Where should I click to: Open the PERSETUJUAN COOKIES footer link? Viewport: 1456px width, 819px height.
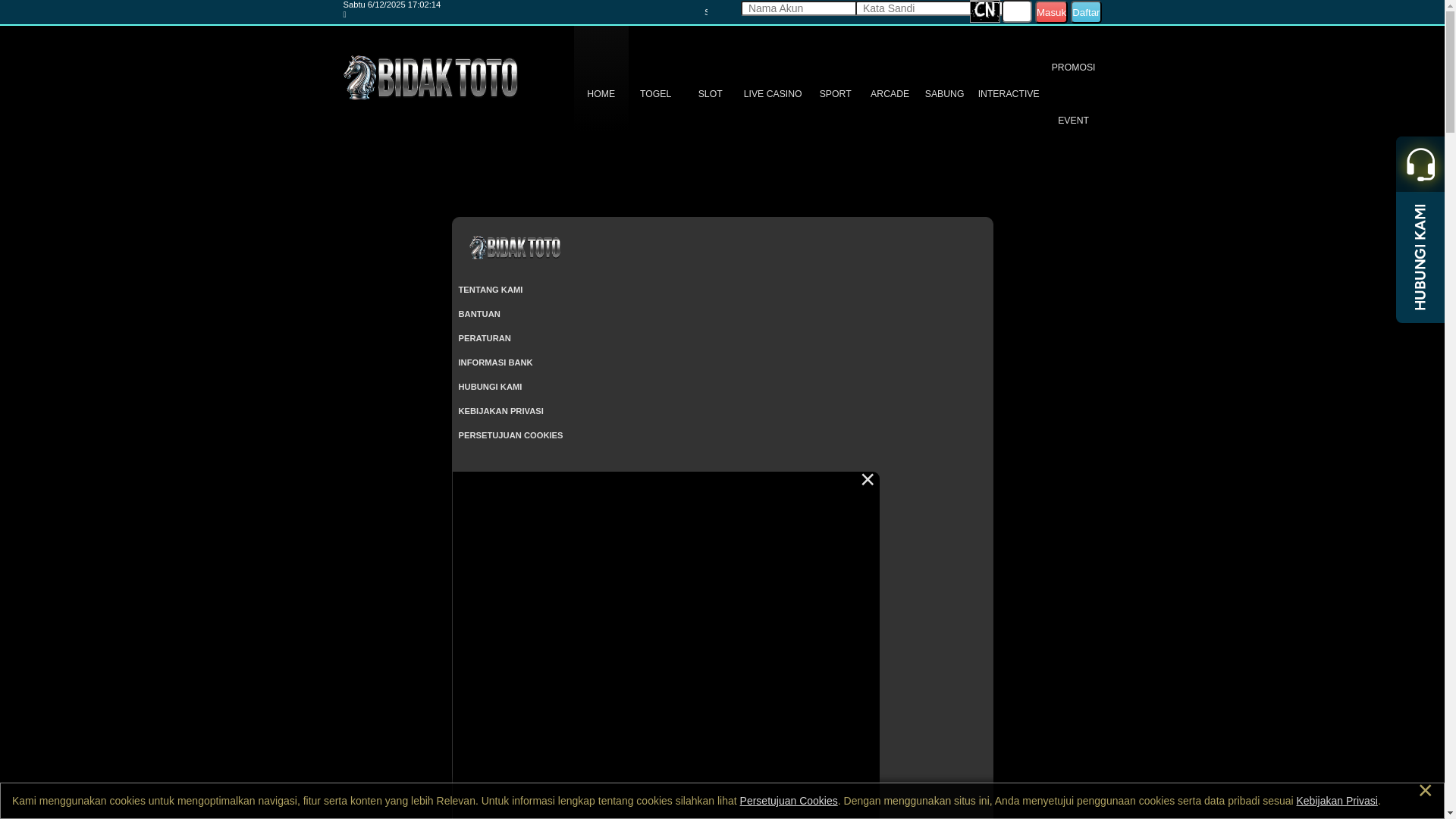point(510,435)
